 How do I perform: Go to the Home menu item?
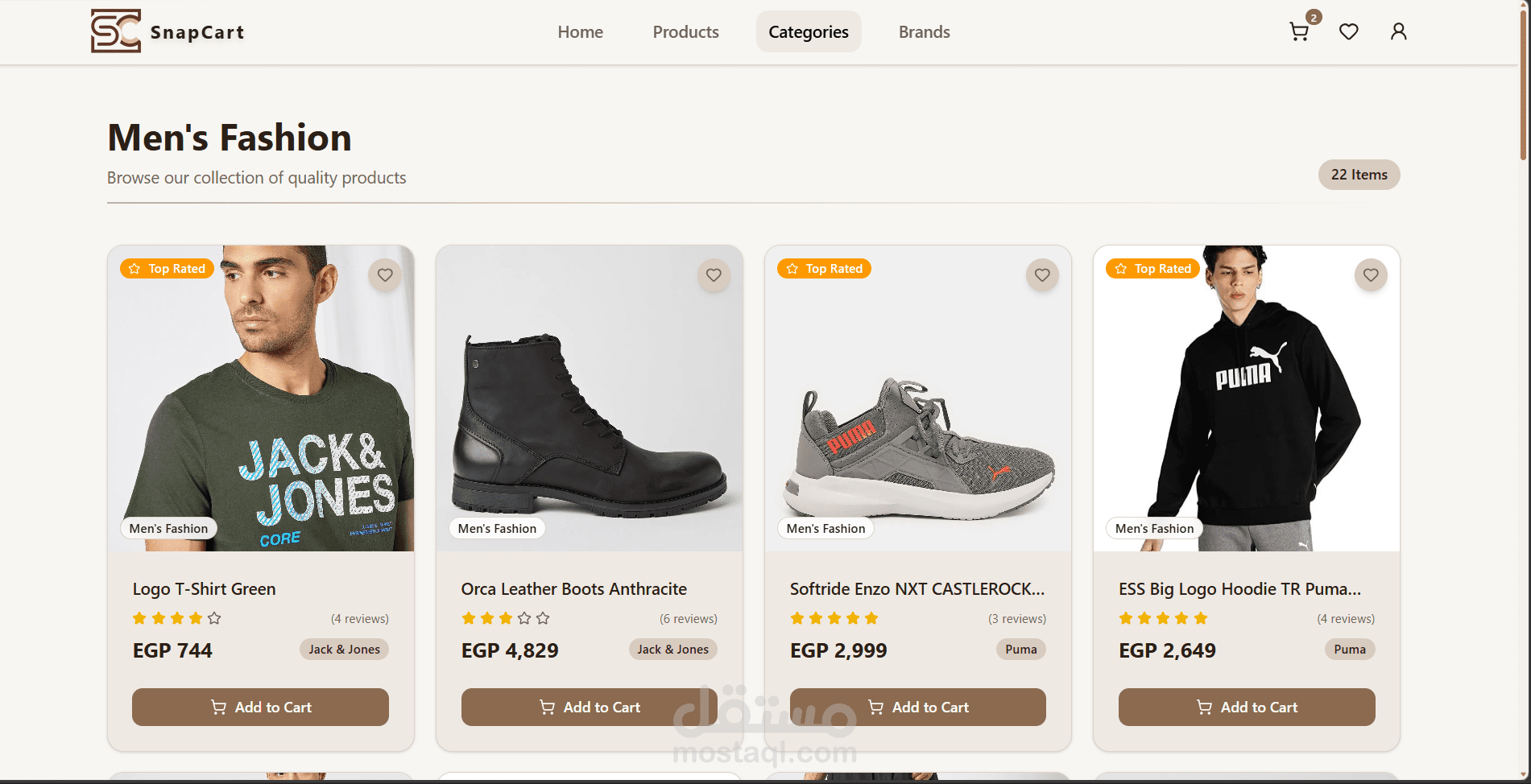(x=580, y=32)
